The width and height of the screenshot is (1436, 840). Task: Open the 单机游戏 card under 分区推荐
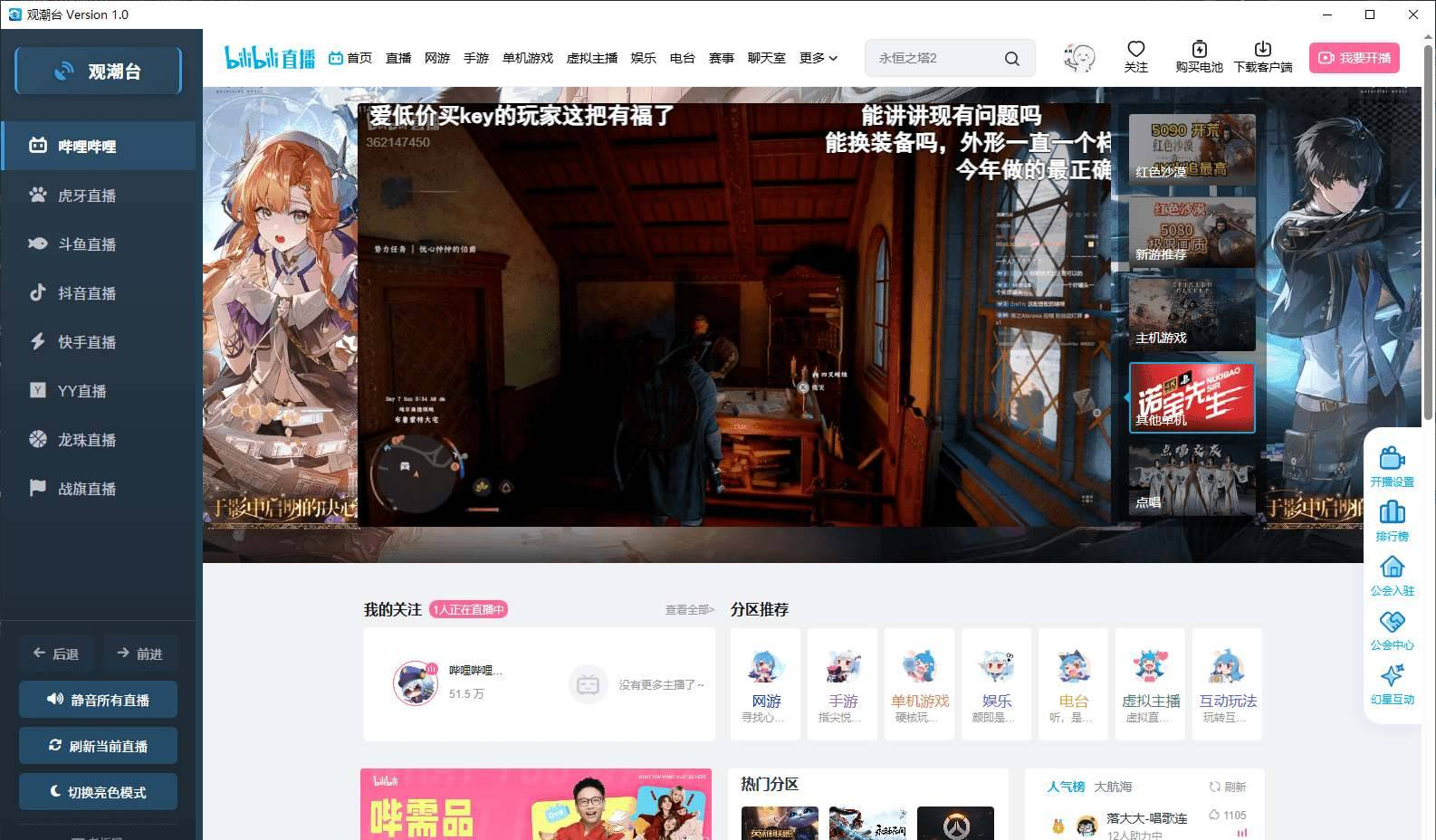point(920,684)
